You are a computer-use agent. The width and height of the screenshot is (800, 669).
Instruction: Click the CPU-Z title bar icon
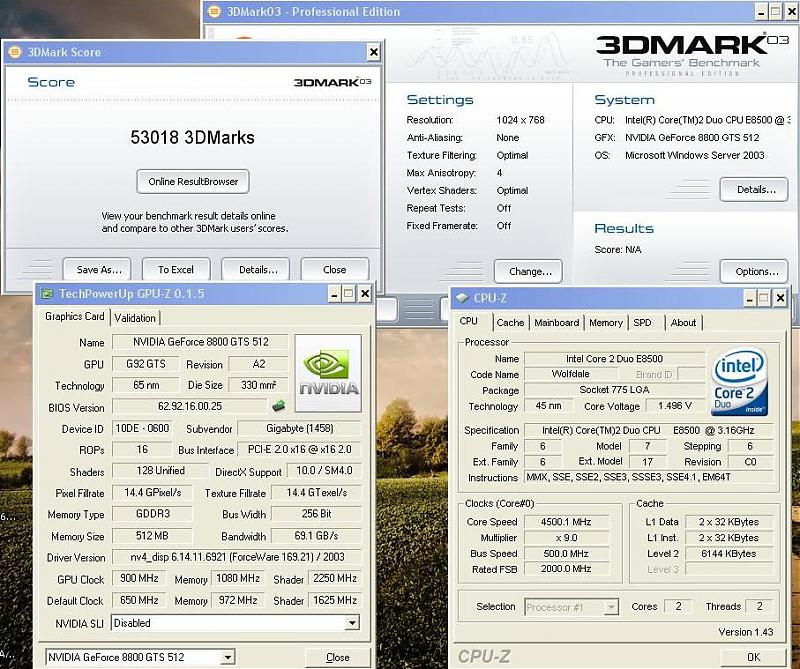tap(462, 298)
